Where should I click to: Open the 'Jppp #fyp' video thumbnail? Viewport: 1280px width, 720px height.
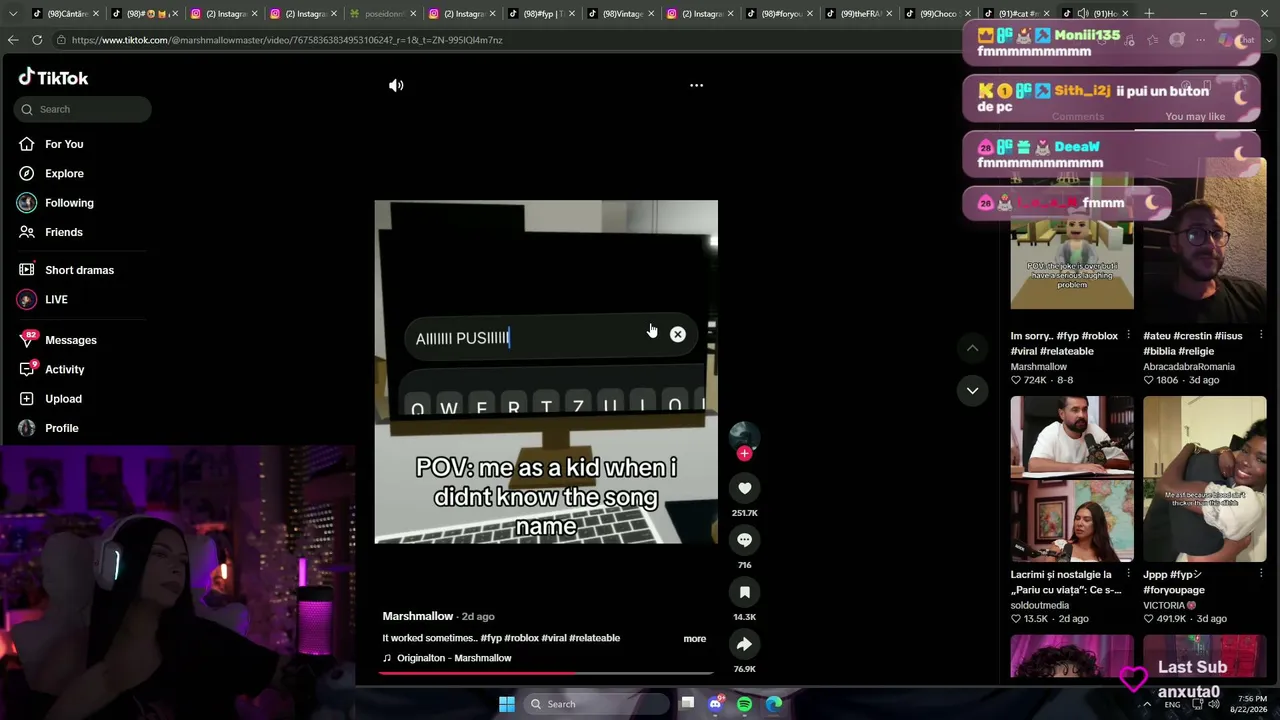click(x=1205, y=479)
